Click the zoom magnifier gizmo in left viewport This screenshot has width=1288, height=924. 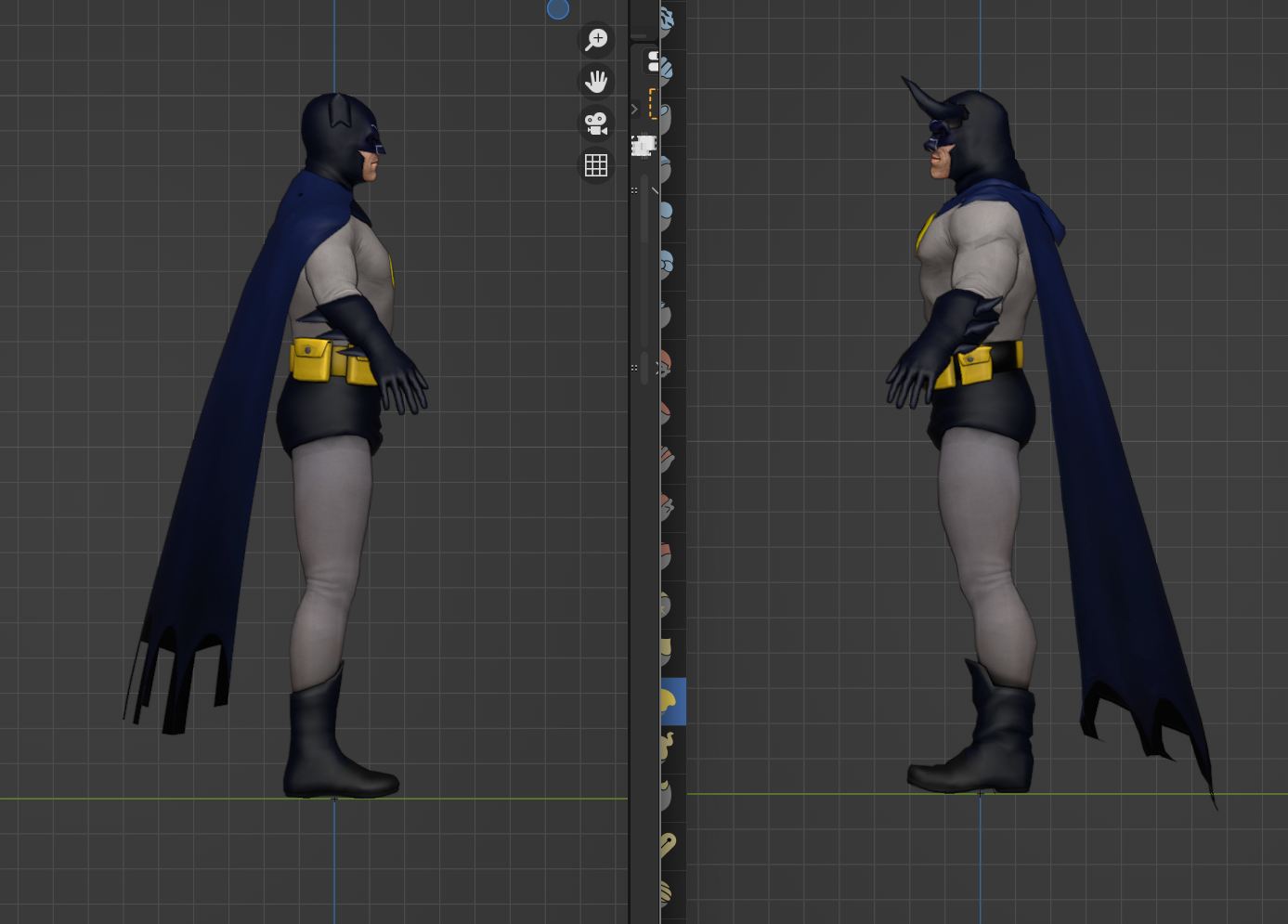click(596, 39)
